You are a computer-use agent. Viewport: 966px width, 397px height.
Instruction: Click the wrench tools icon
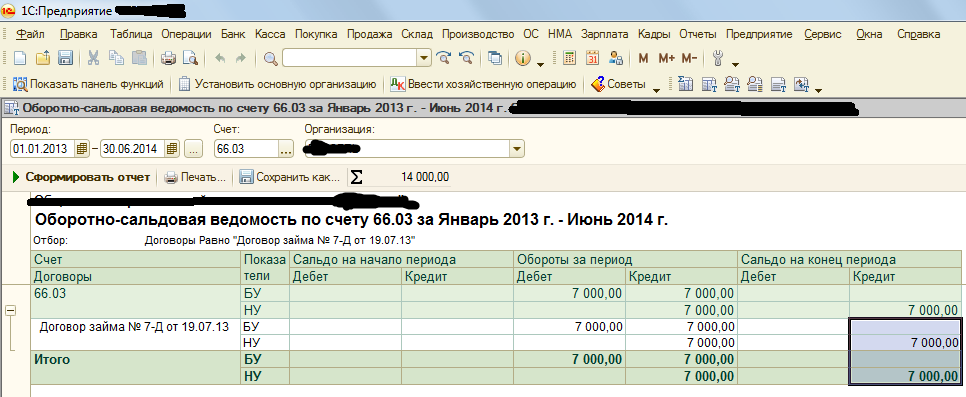[718, 59]
